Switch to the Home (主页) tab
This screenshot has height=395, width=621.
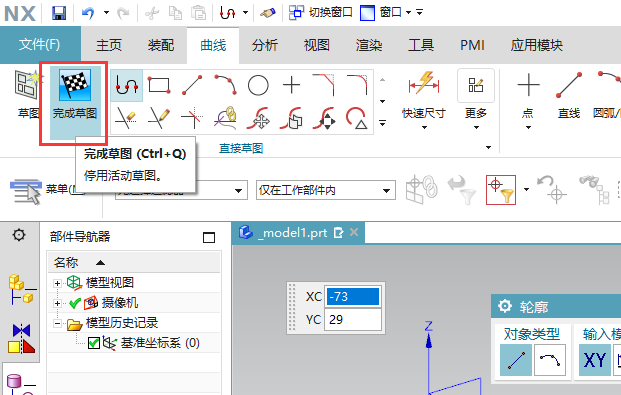pyautogui.click(x=109, y=45)
